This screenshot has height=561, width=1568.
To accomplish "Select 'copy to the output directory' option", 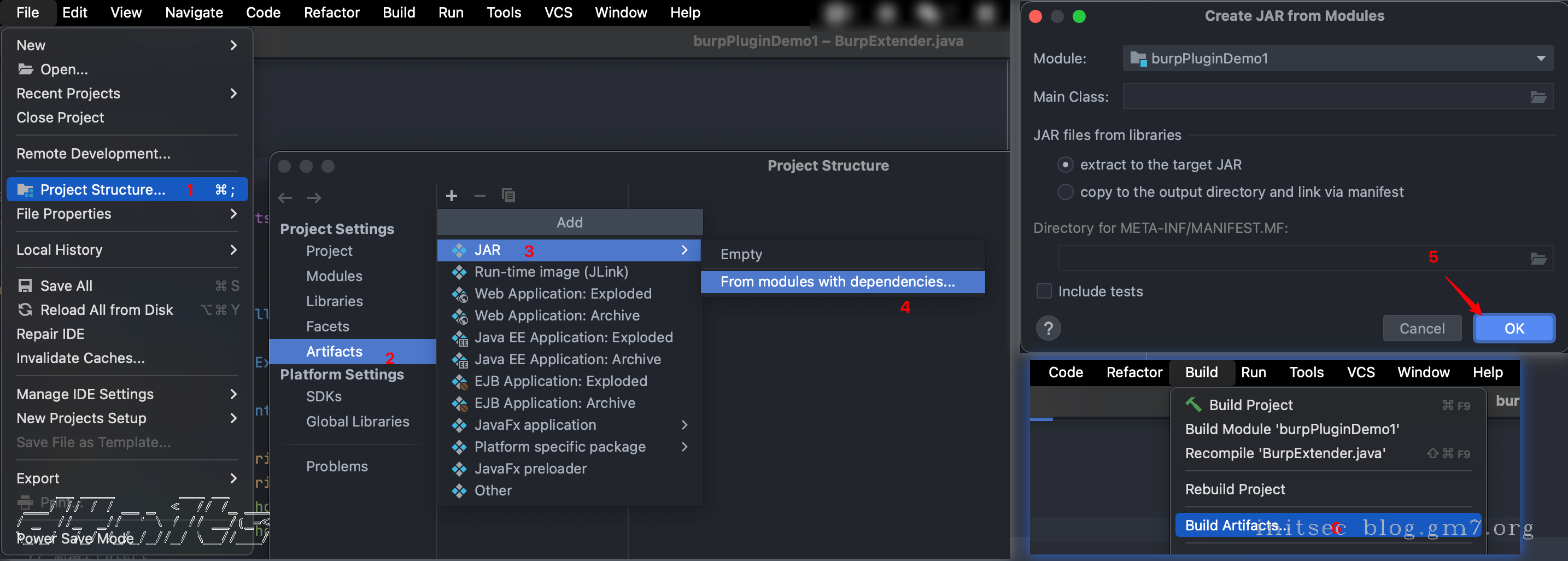I will 1065,192.
